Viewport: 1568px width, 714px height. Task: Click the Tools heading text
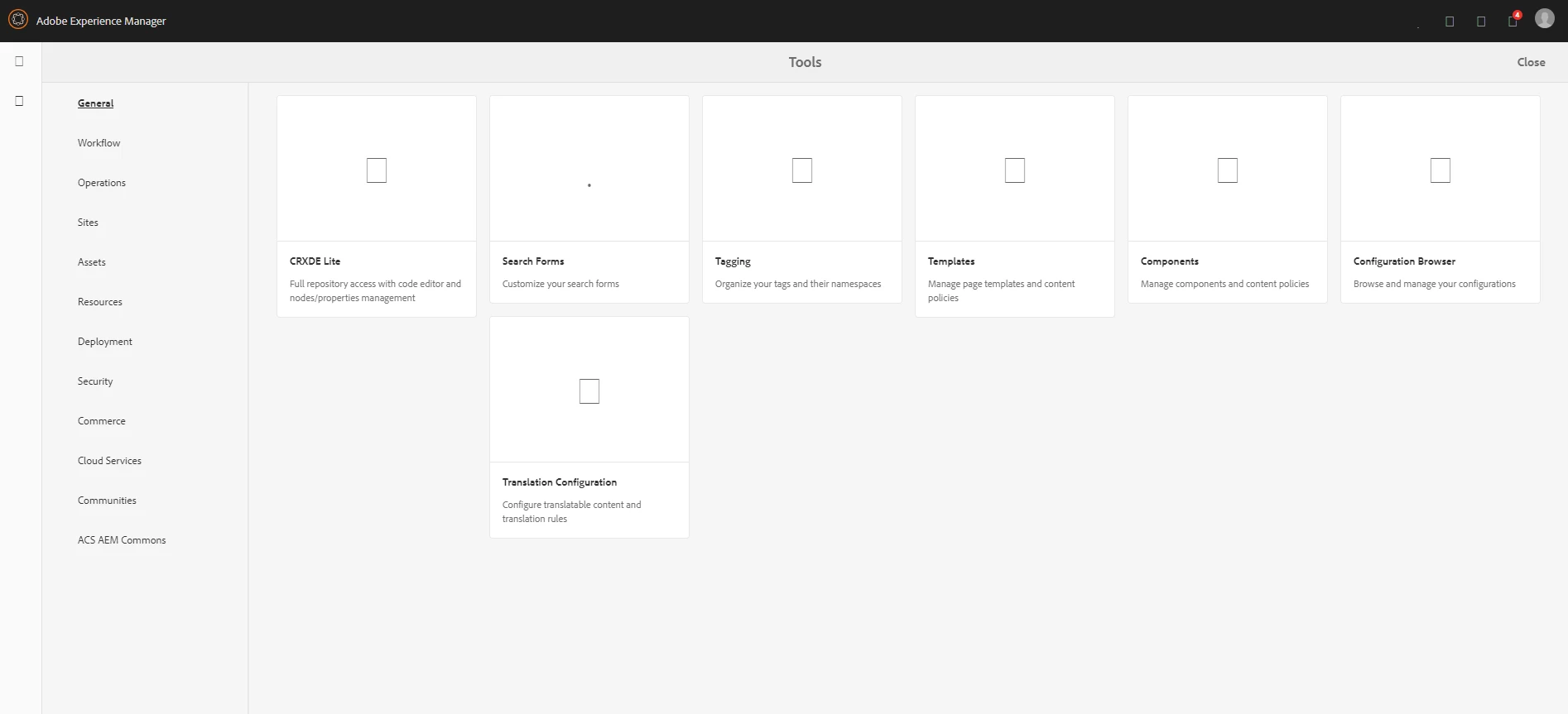[805, 62]
